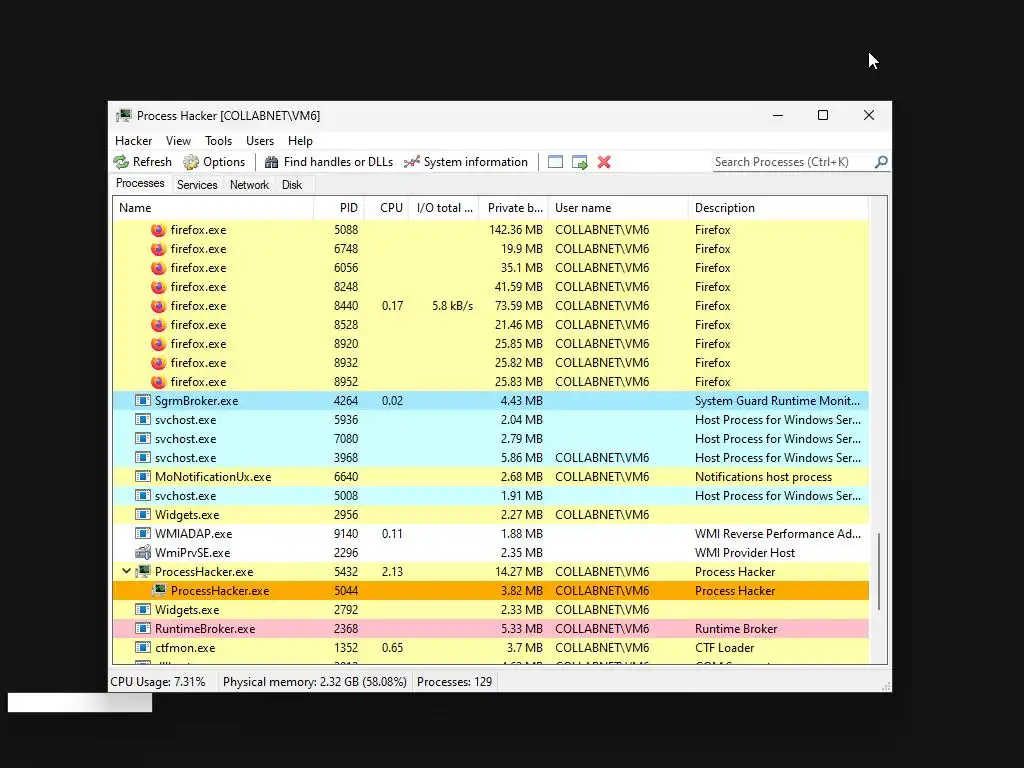
Task: Click Firefox icon for PID 8952
Action: [158, 381]
